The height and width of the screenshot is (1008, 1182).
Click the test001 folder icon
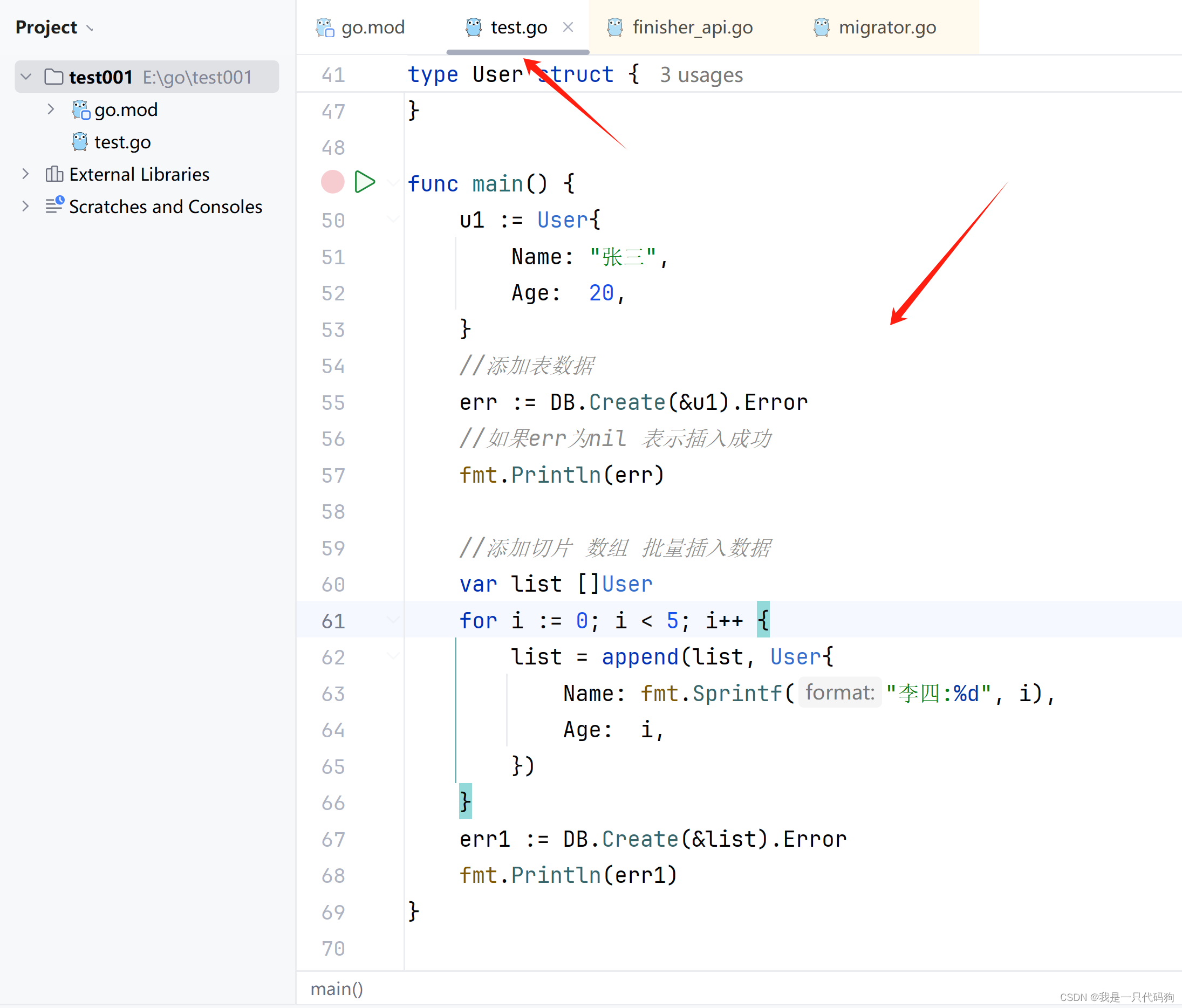tap(54, 77)
